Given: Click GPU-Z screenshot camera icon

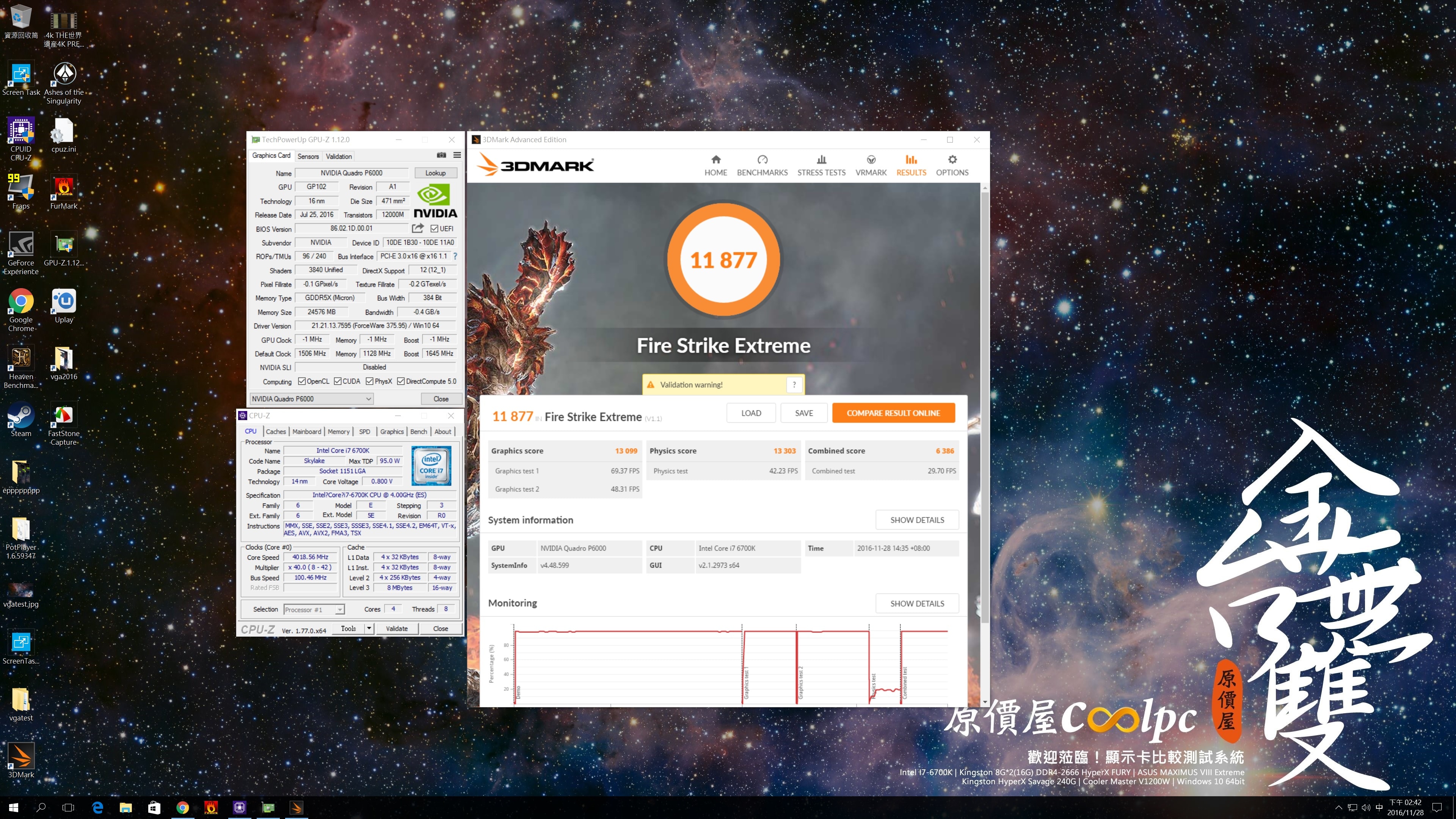Looking at the screenshot, I should pos(441,155).
